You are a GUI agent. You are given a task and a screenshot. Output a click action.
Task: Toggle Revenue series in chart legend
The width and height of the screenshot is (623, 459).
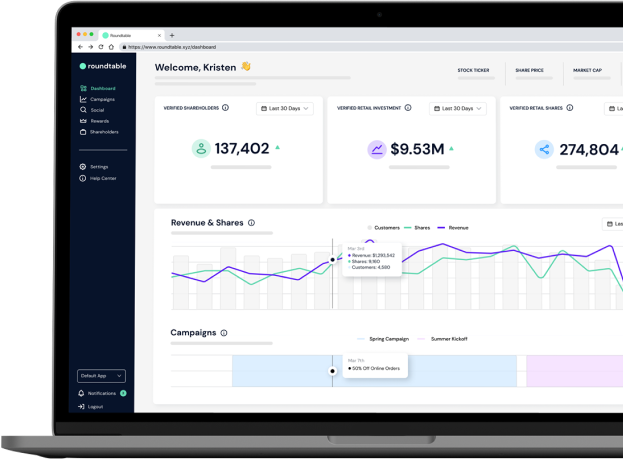coord(453,228)
